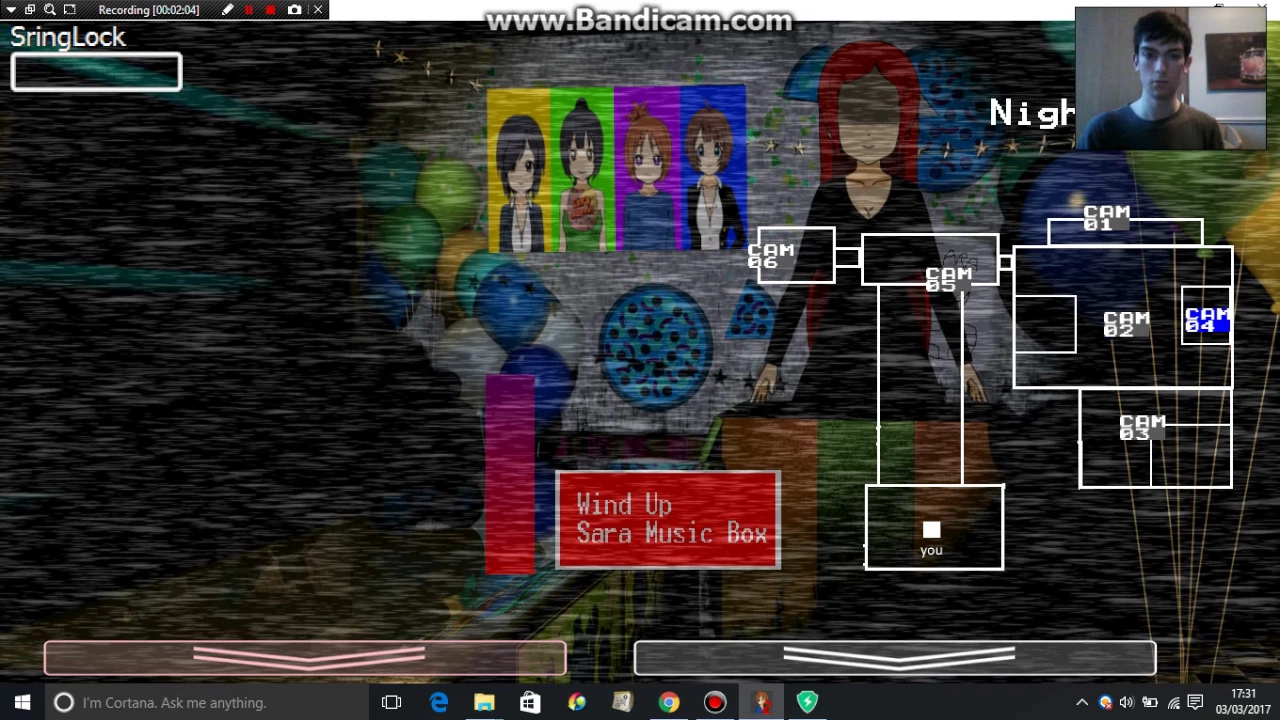Open Microsoft Store from the taskbar

530,702
